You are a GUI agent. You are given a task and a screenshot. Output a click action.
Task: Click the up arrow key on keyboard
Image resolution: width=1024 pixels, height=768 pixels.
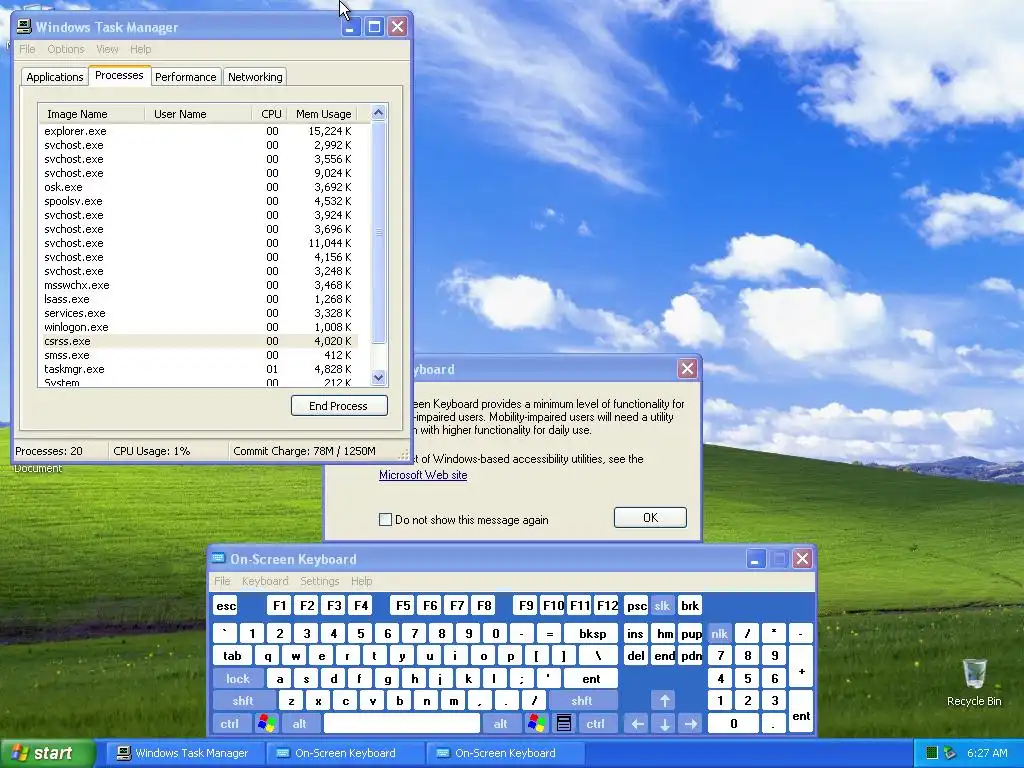click(664, 701)
